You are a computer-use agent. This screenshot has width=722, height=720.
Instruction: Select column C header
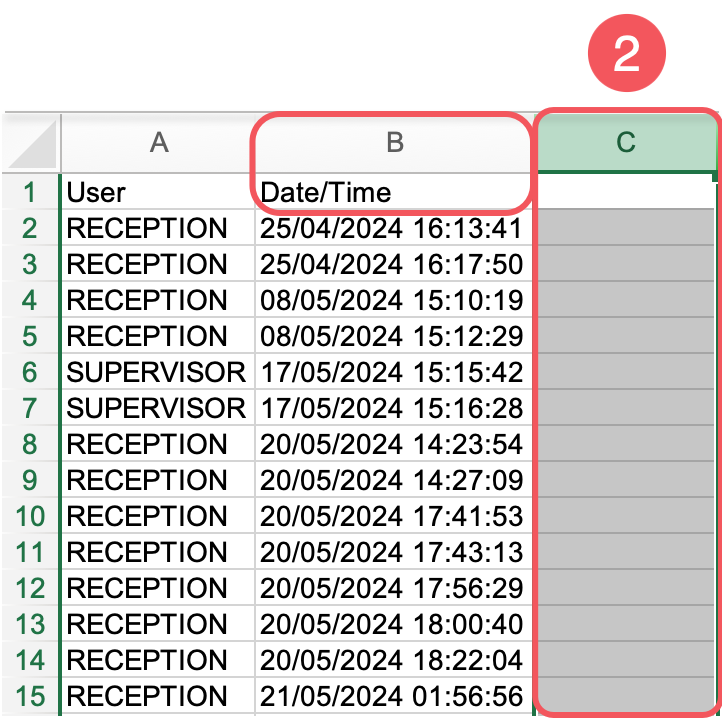click(x=626, y=143)
